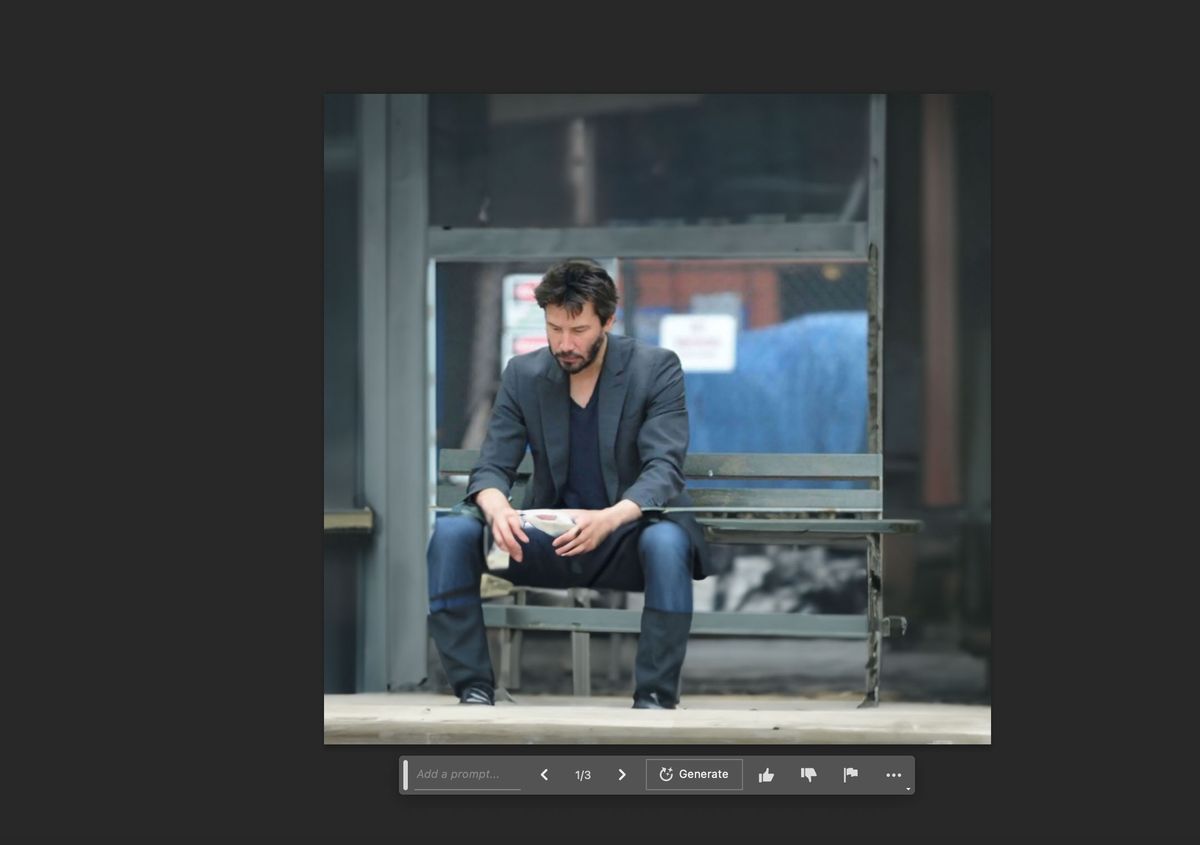Image resolution: width=1200 pixels, height=845 pixels.
Task: Rate the variation with the thumbs down icon
Action: (x=807, y=774)
